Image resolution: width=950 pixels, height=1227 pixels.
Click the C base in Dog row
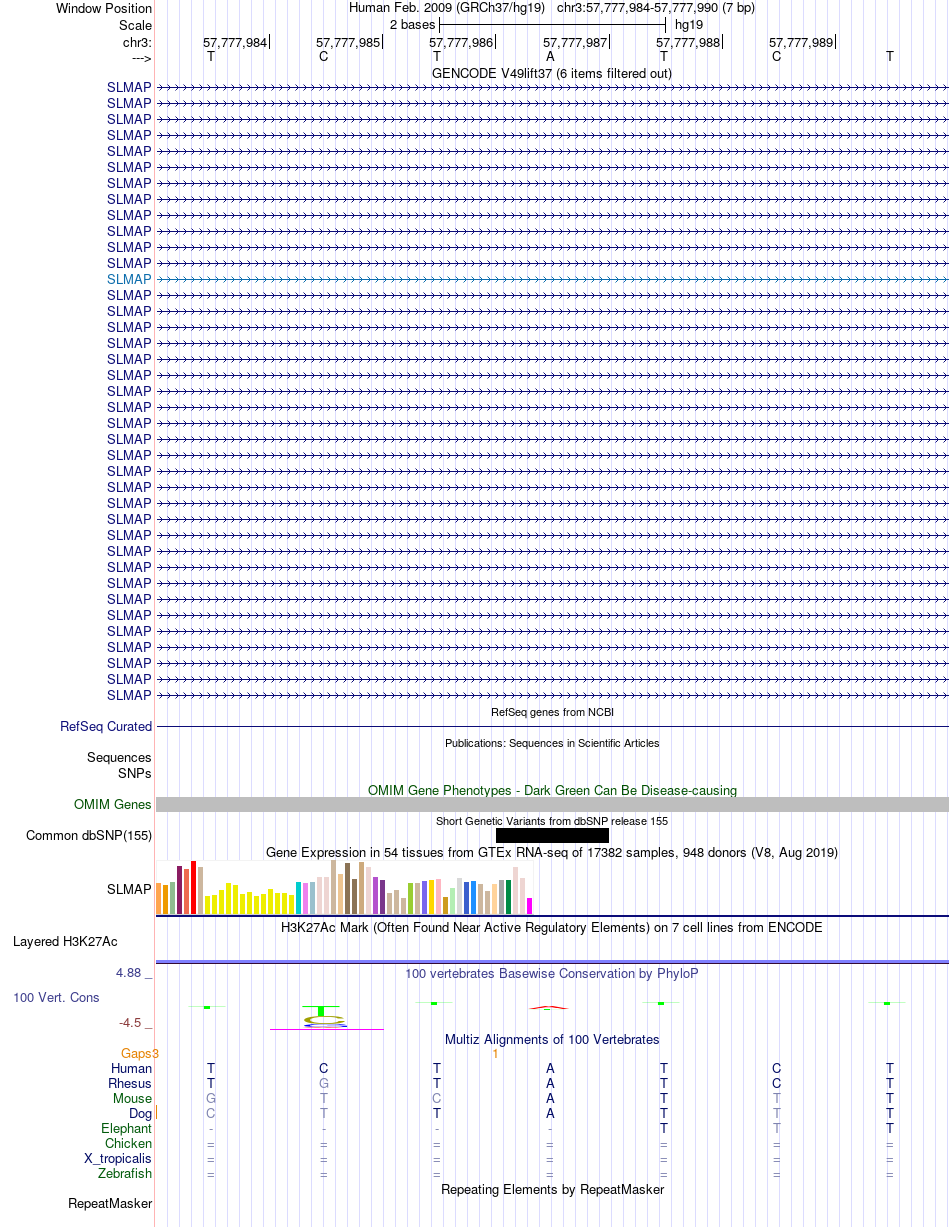tap(210, 1113)
